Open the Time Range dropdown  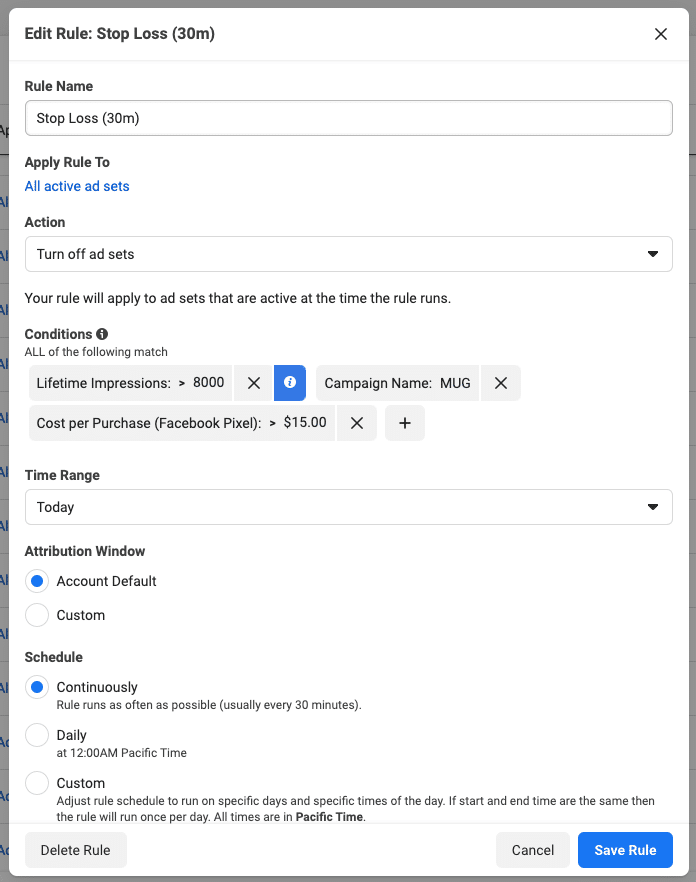pos(348,507)
